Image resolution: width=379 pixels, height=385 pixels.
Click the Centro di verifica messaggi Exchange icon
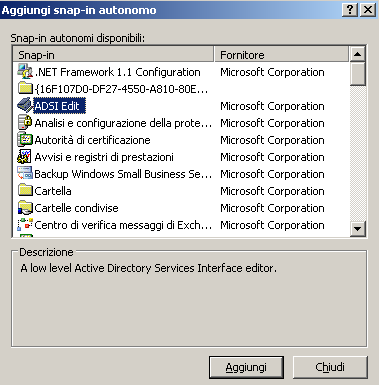[x=25, y=225]
